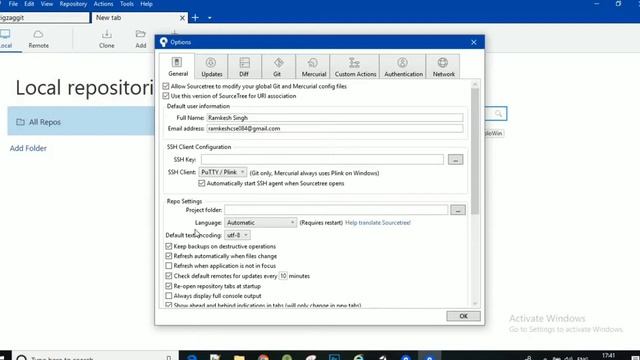The image size is (640, 360).
Task: Click the search magnifier icon in main window
Action: [498, 113]
